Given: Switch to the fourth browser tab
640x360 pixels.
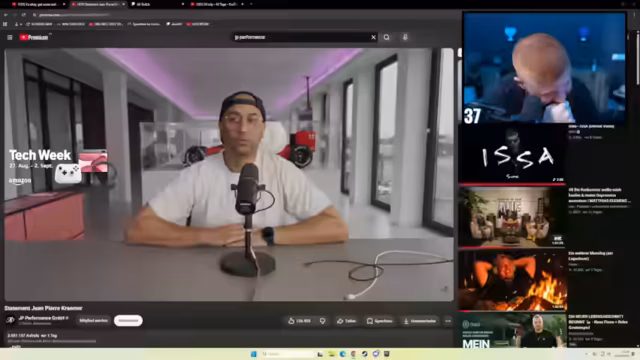Looking at the screenshot, I should pyautogui.click(x=217, y=4).
